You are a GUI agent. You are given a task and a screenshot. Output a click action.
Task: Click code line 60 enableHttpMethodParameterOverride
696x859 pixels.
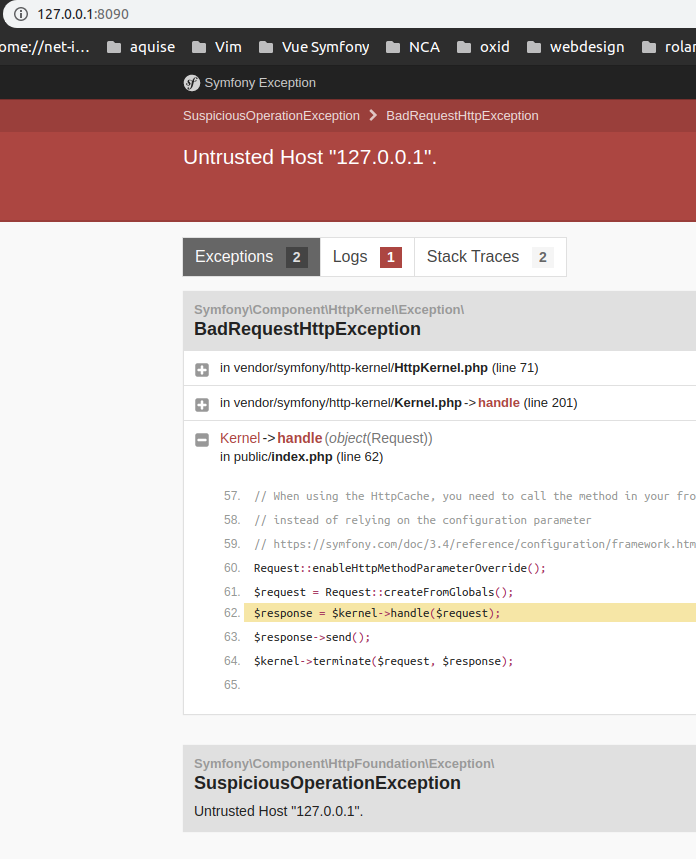400,568
